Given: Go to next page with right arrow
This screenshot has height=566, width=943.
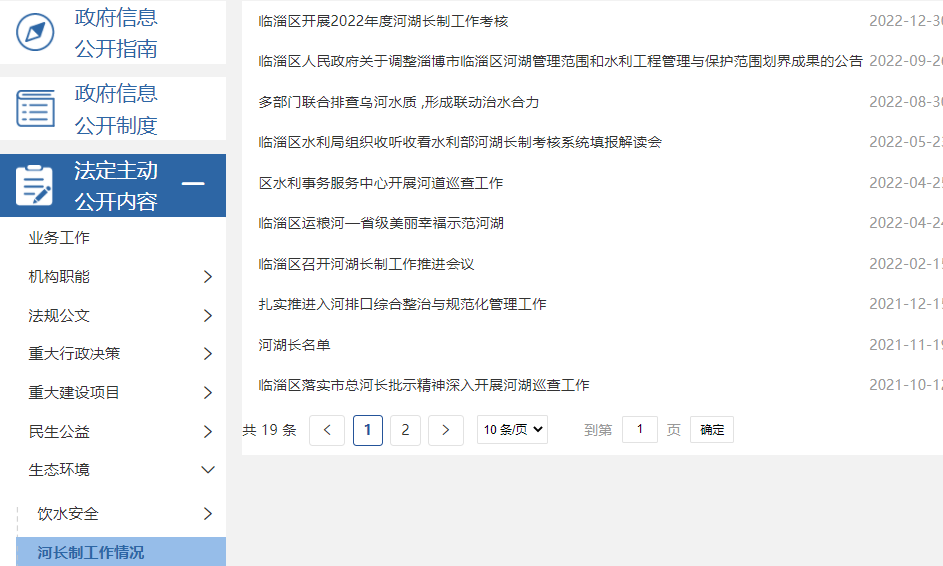Looking at the screenshot, I should pos(445,430).
